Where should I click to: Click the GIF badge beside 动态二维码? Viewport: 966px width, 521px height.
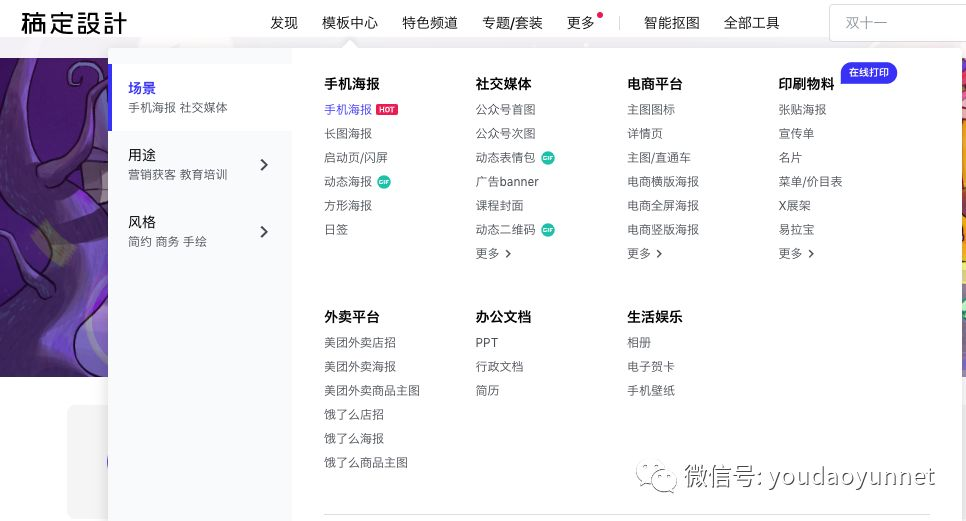click(x=548, y=230)
